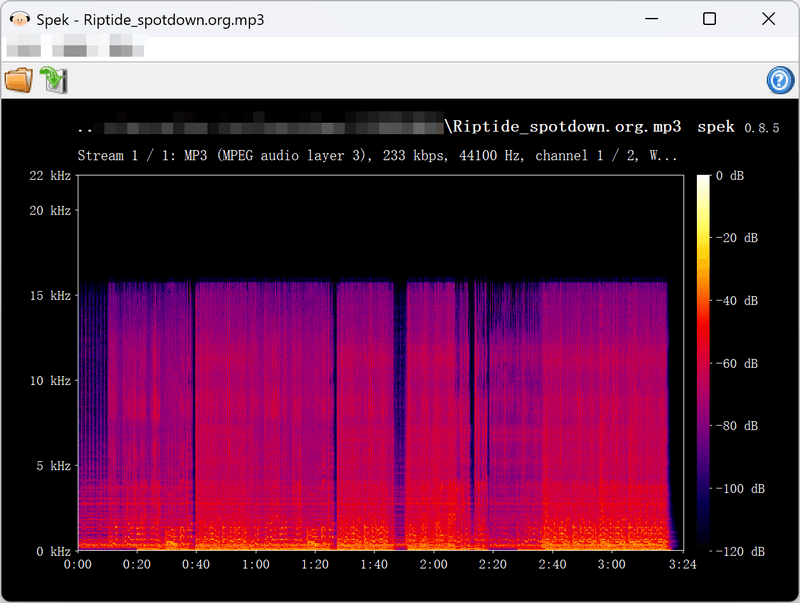Click the window title 'Spek - Riptide_spotdown.org.mp3'
The image size is (800, 603).
pos(150,20)
